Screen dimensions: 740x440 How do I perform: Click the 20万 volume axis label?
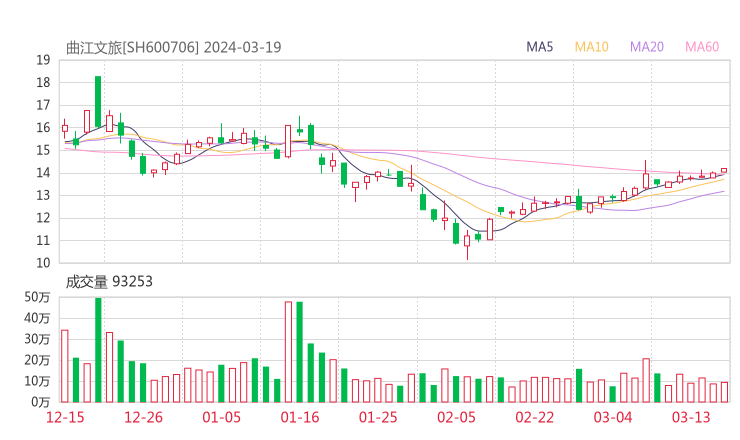[x=37, y=360]
